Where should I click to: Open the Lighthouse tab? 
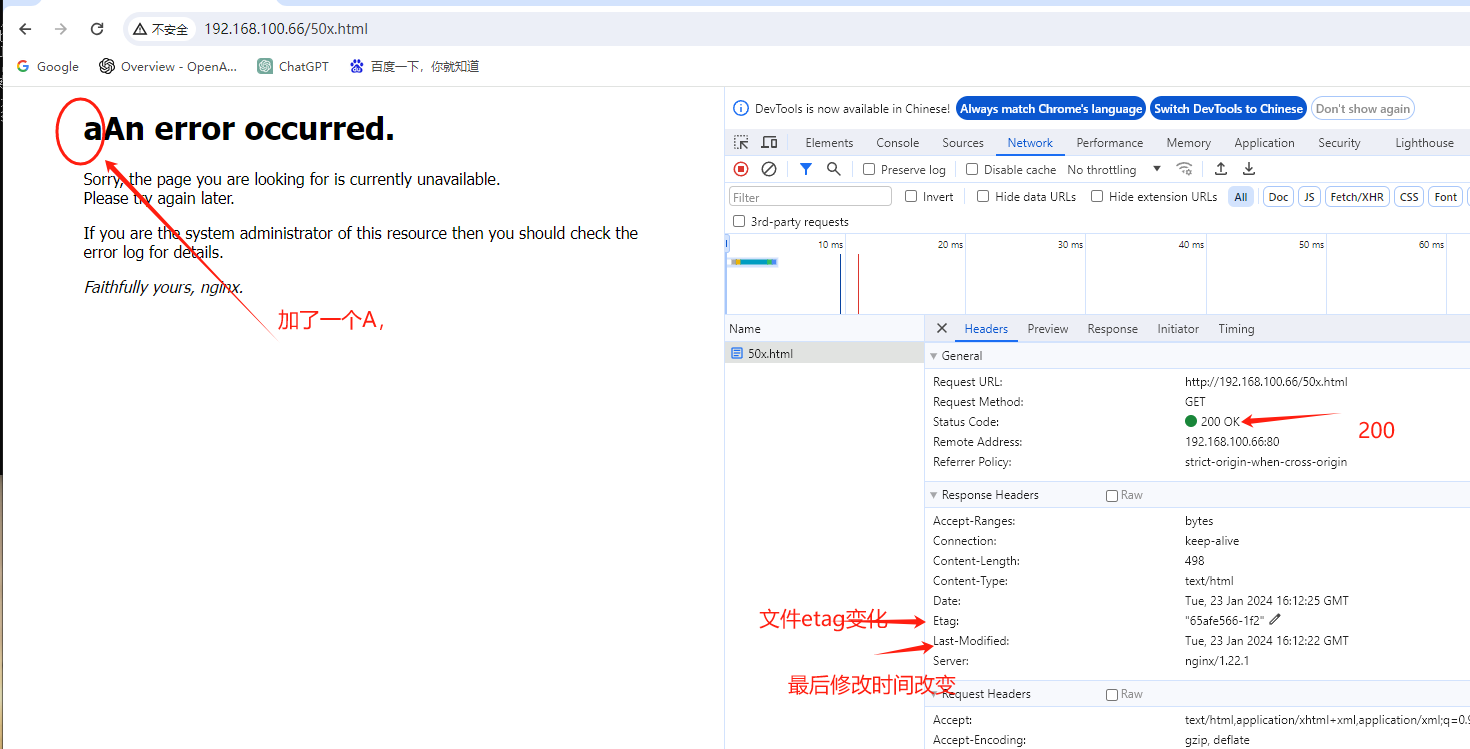coord(1424,143)
